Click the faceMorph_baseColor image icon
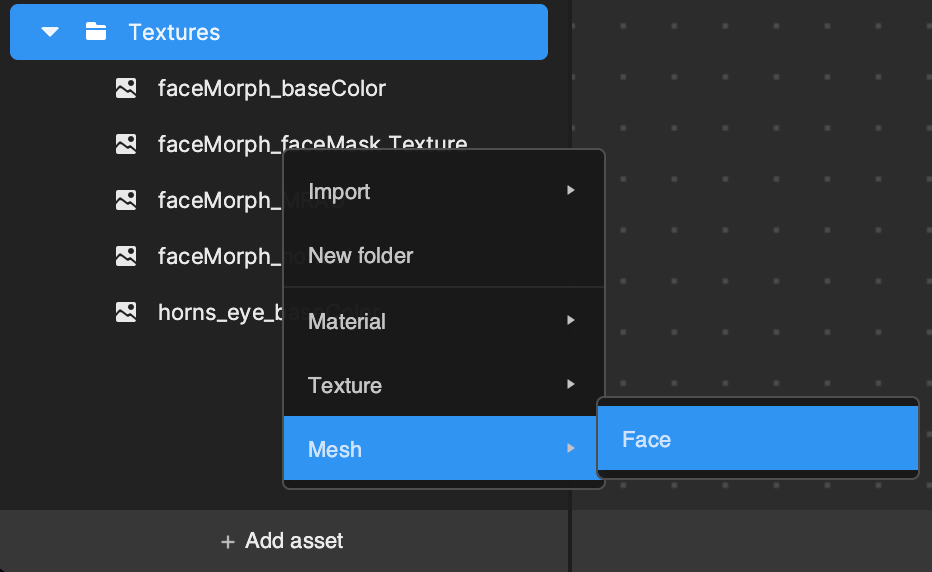932x572 pixels. 126,88
